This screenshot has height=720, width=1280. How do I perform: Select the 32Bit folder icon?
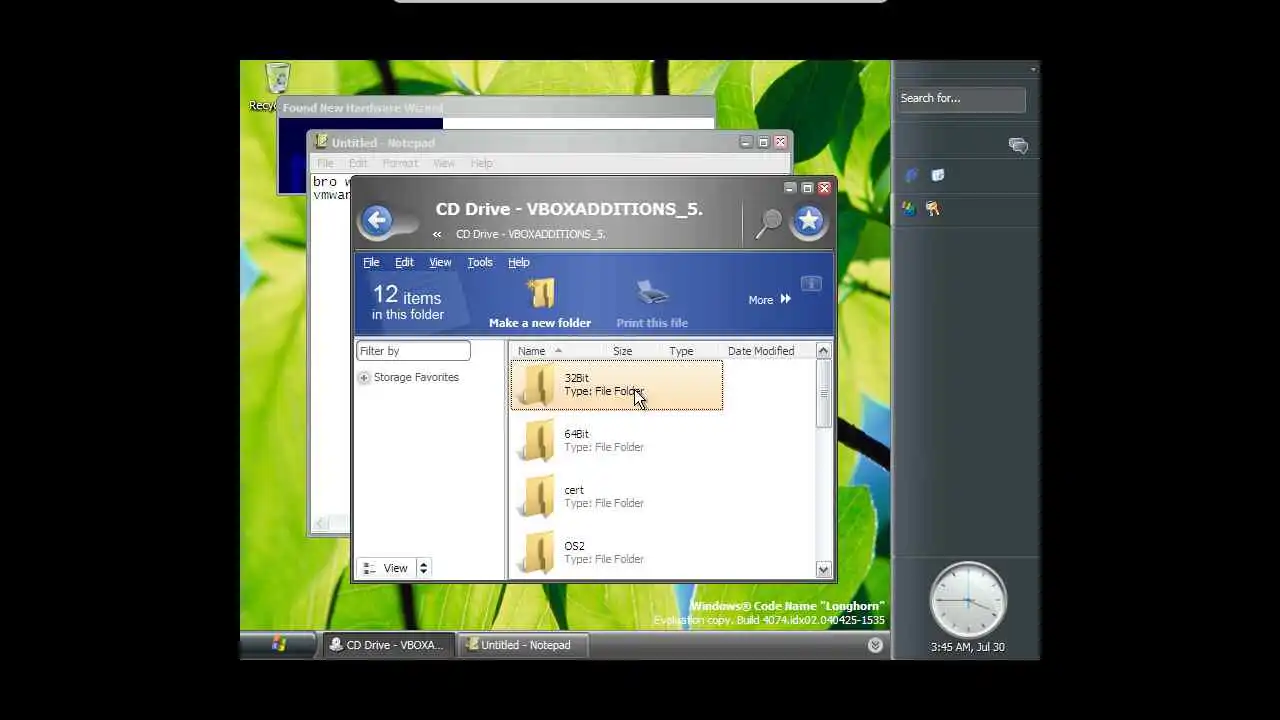pyautogui.click(x=537, y=386)
